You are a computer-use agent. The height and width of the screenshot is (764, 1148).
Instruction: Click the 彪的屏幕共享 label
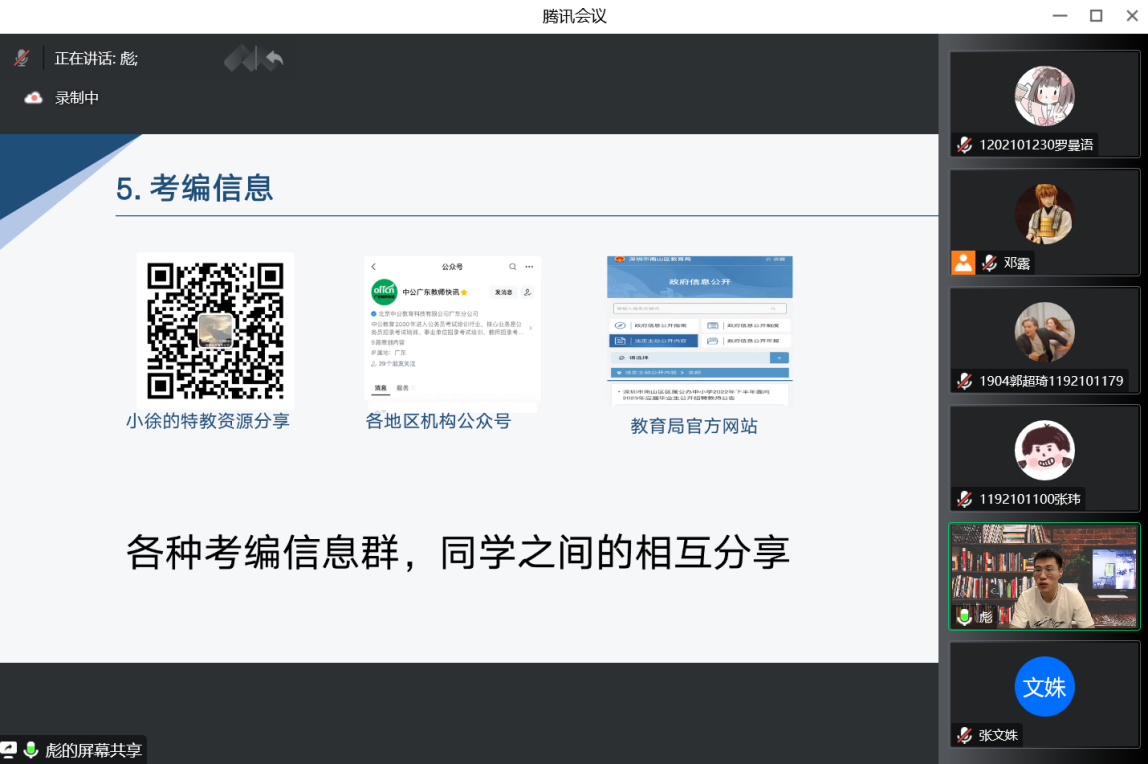click(94, 750)
